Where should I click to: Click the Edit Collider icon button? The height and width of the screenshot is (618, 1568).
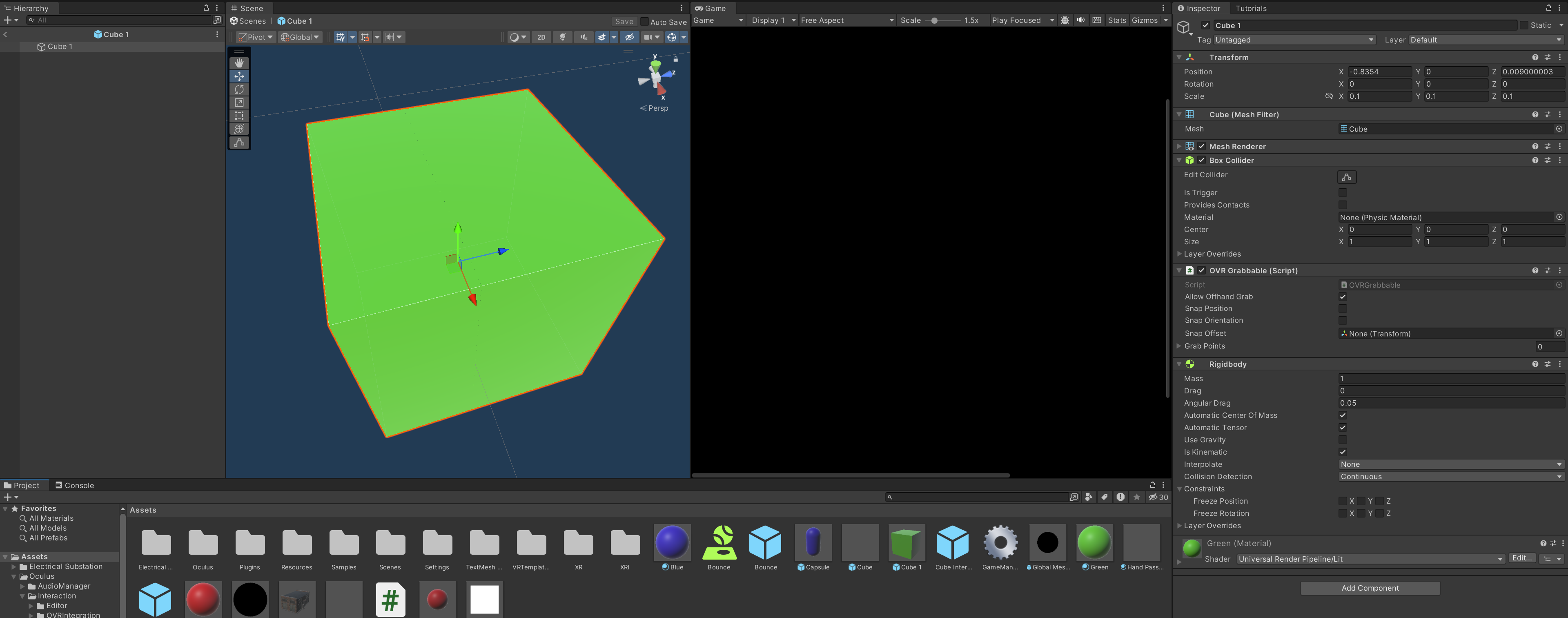click(1346, 177)
